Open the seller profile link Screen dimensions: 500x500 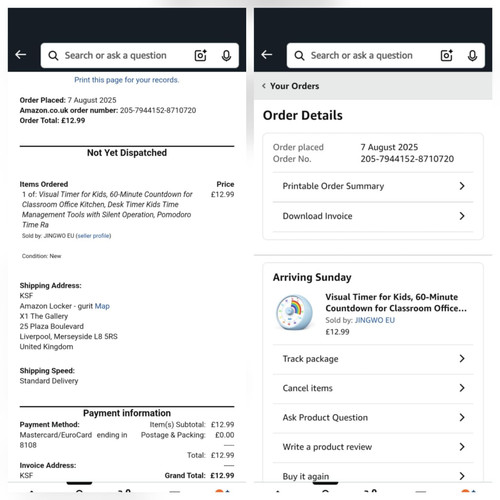(93, 236)
